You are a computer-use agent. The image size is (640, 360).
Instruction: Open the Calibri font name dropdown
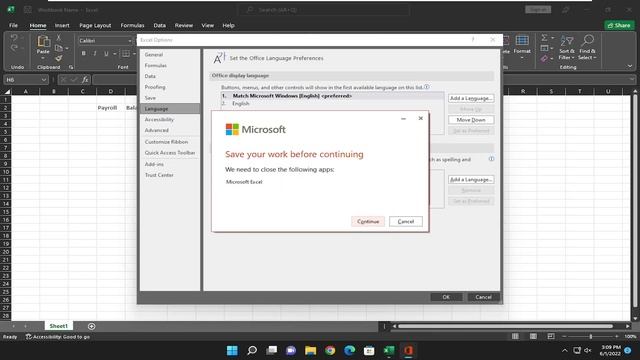click(130, 41)
